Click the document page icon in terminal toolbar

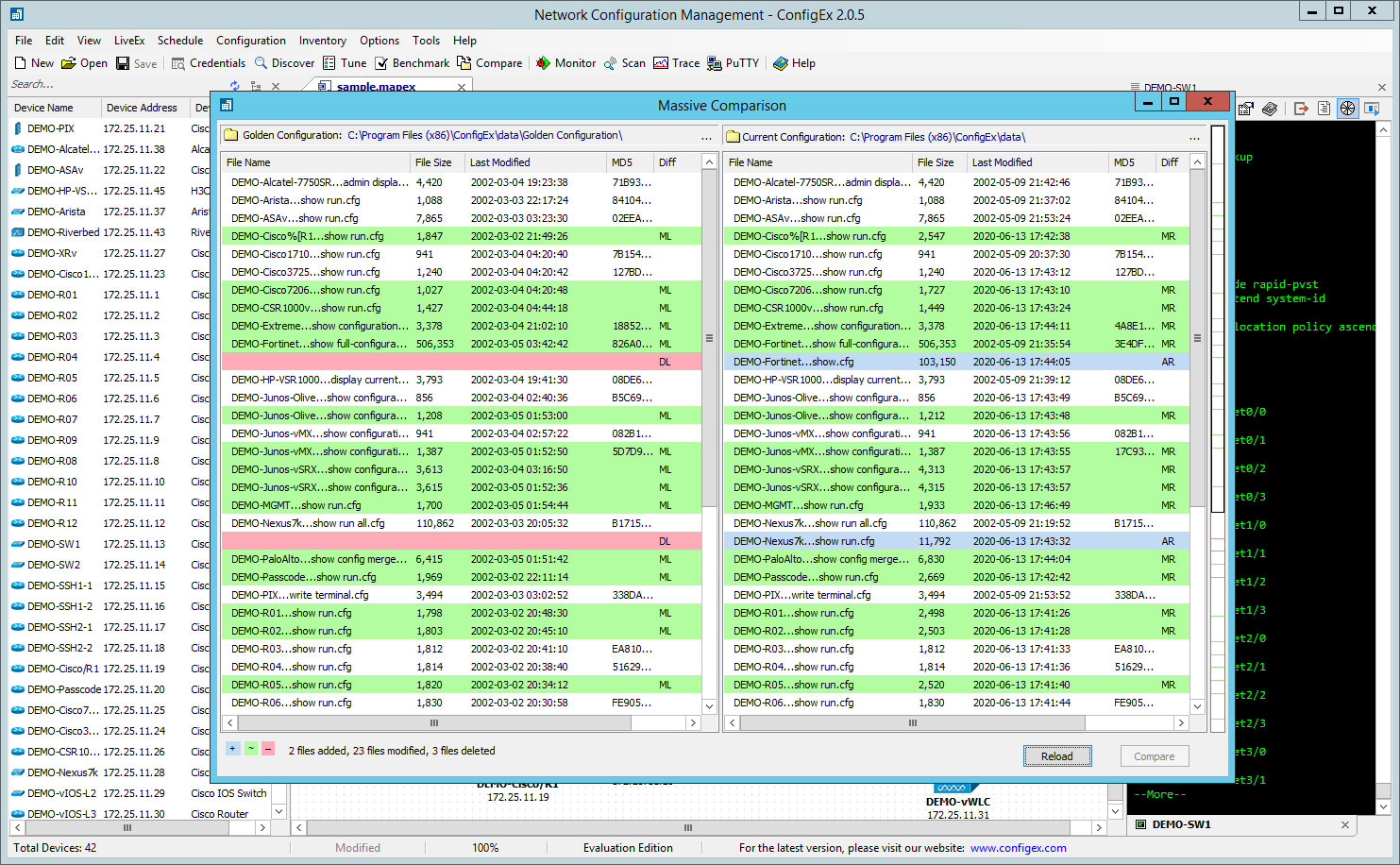click(x=1324, y=109)
